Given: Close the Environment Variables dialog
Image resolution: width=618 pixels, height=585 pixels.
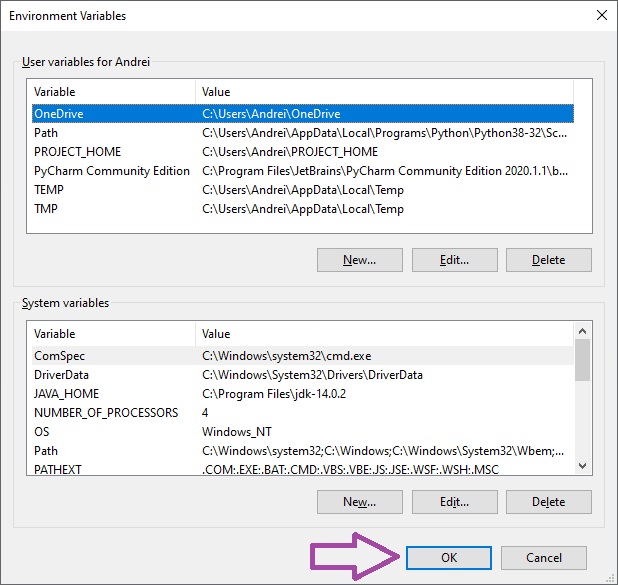Looking at the screenshot, I should [x=601, y=15].
